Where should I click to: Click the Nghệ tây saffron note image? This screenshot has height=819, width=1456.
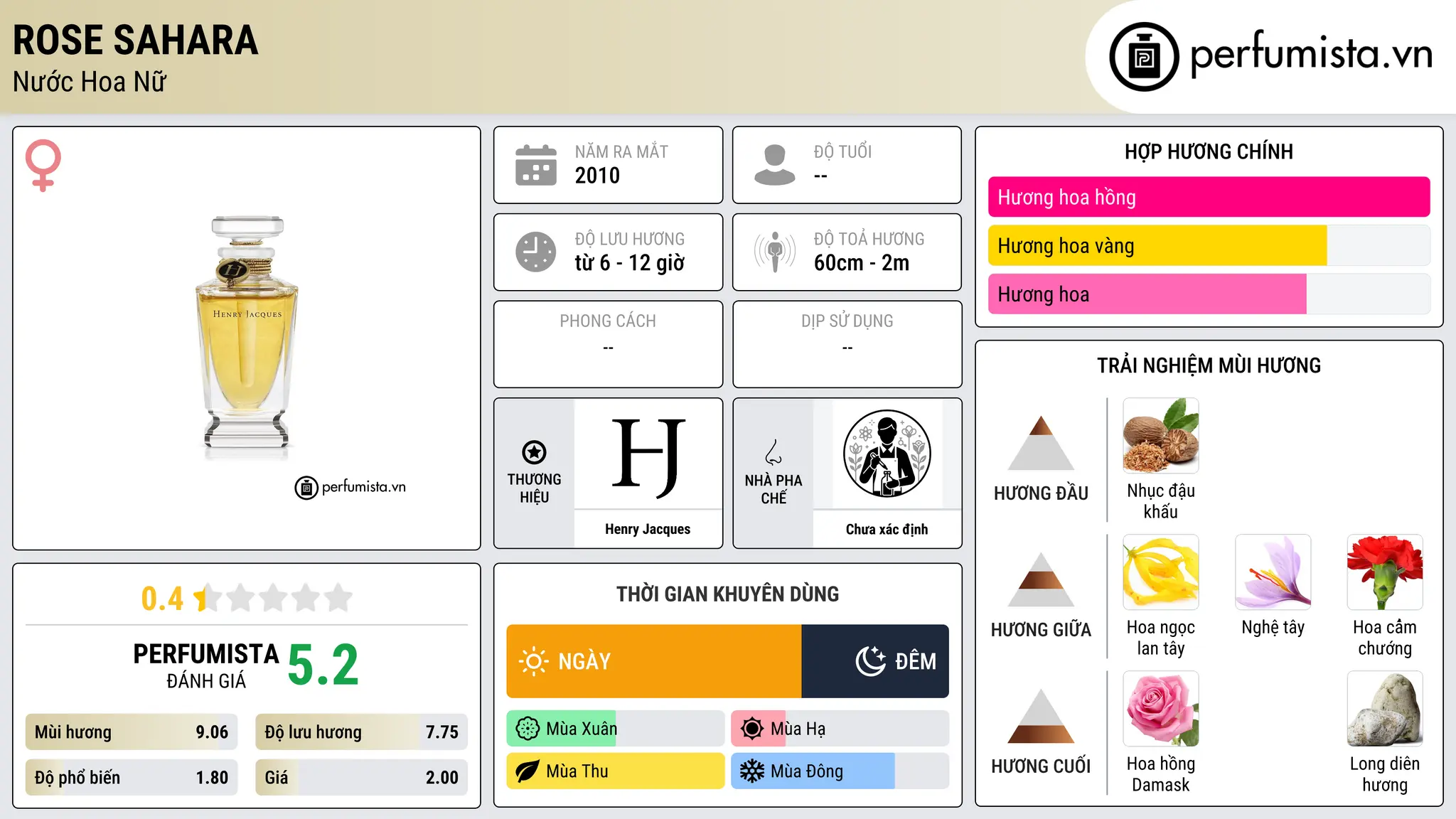[1273, 572]
